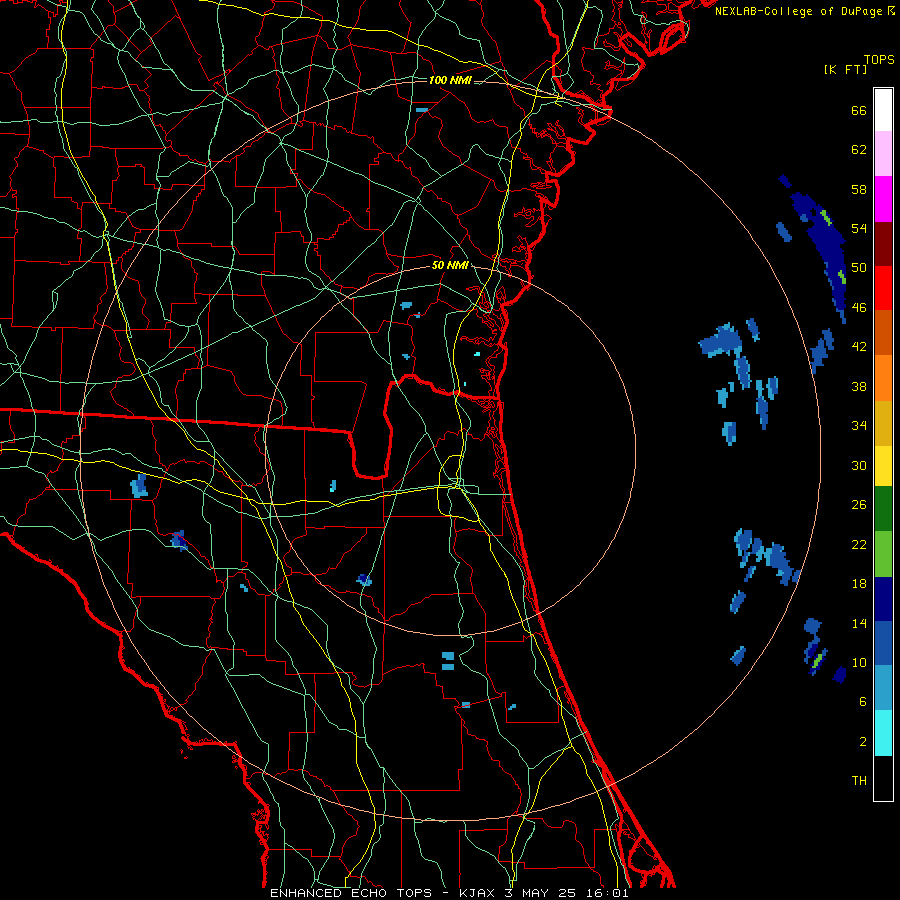Select the maroon legend swatch
The image size is (900, 900).
coord(883,243)
